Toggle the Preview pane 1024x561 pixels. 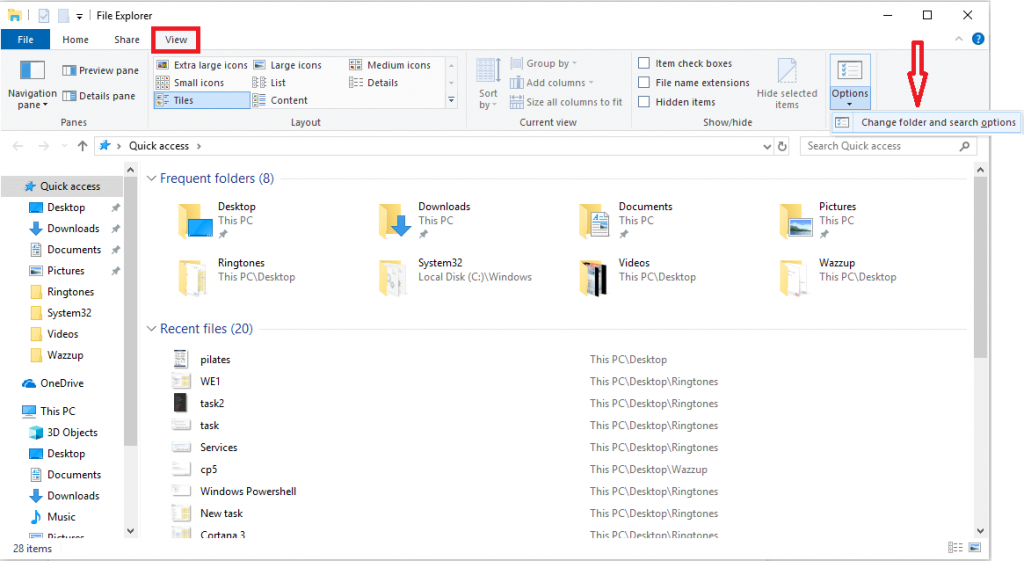point(100,70)
